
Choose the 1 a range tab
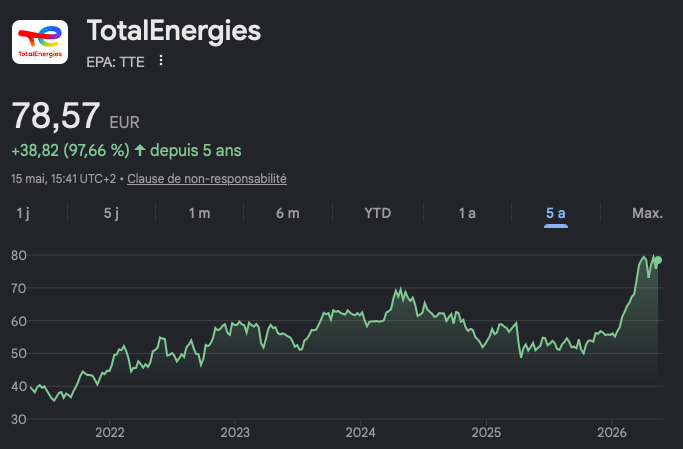click(467, 213)
